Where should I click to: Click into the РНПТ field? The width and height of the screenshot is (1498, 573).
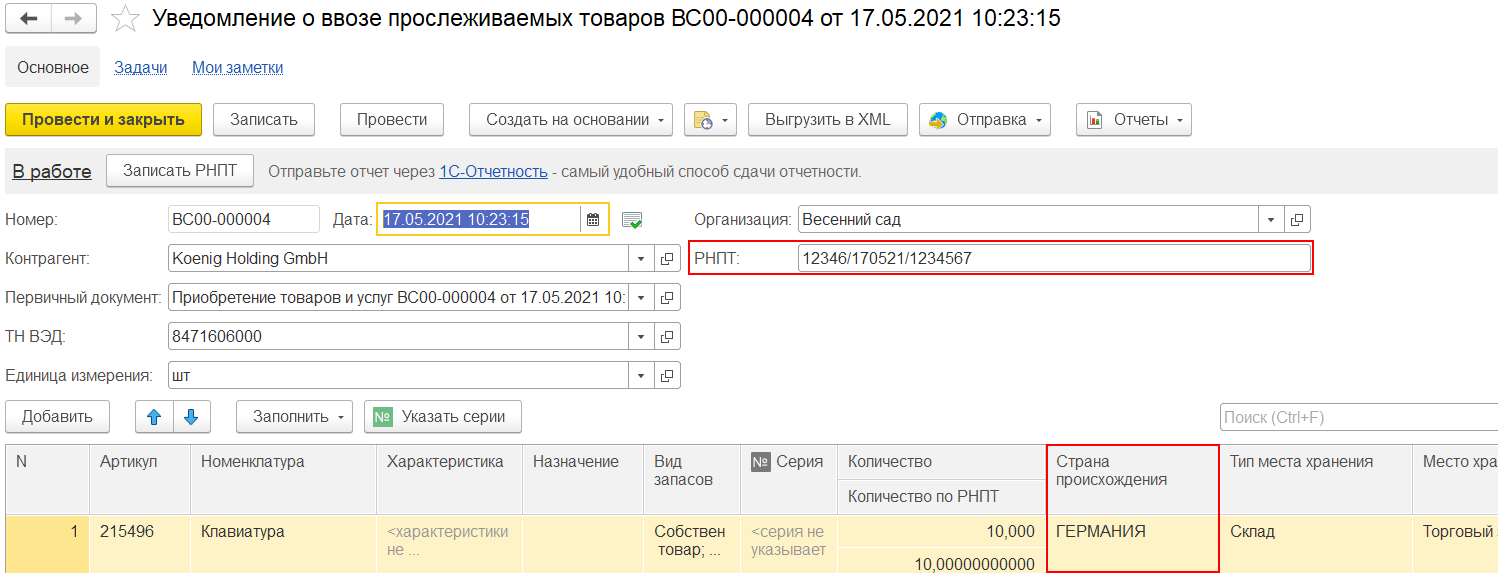tap(1054, 259)
